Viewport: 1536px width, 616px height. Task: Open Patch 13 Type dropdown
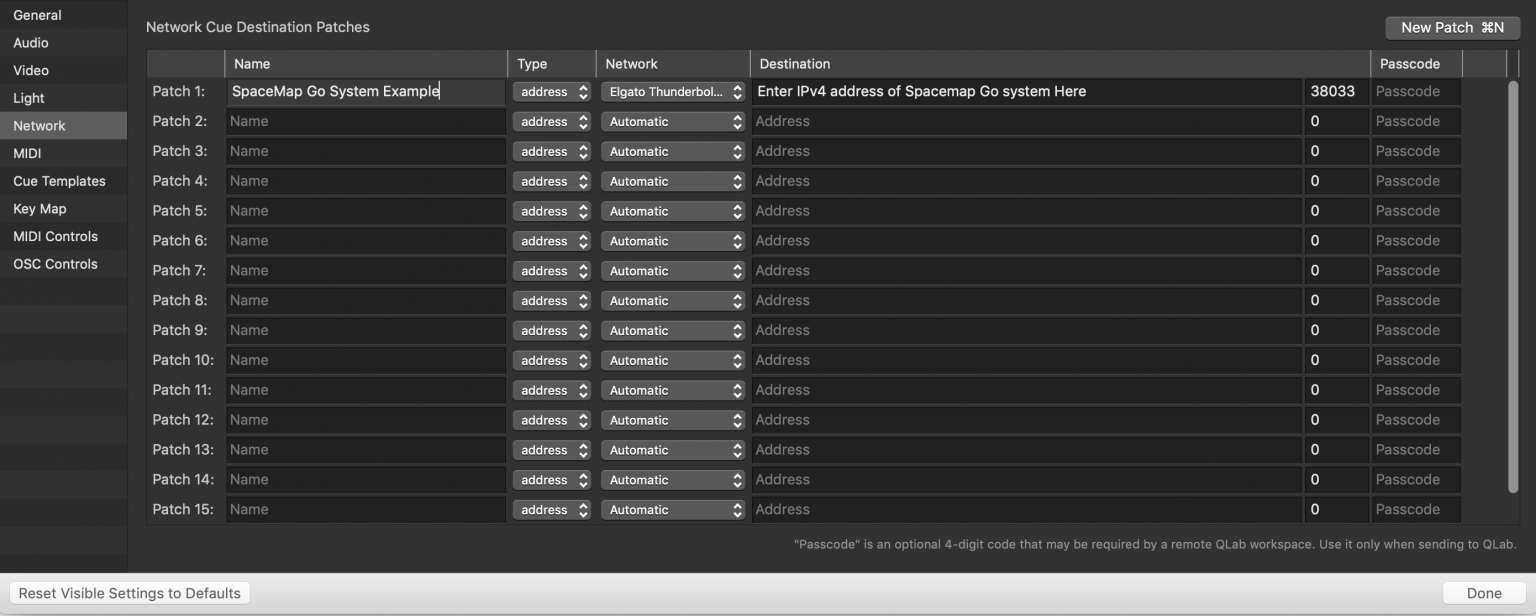point(552,450)
